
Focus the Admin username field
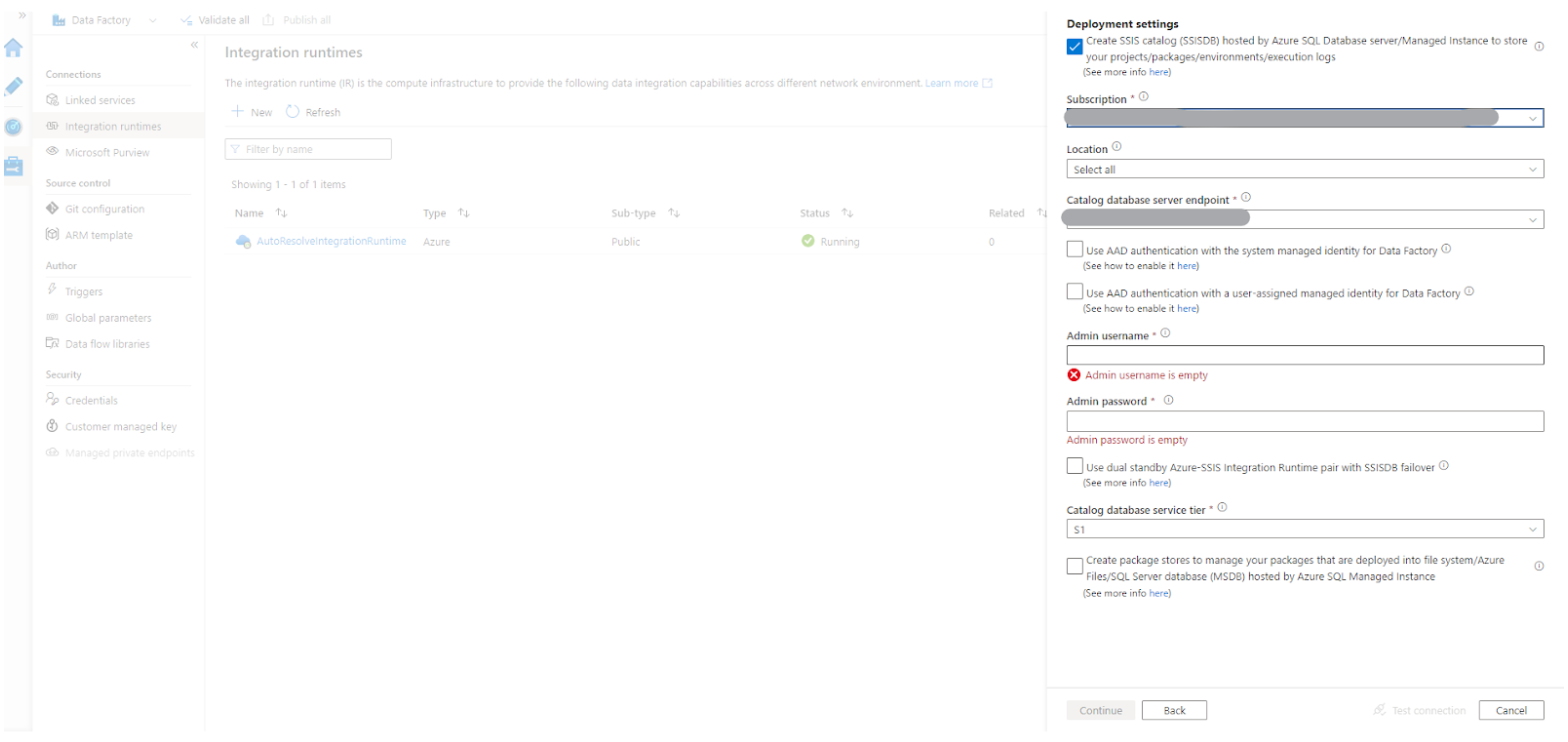click(1305, 355)
